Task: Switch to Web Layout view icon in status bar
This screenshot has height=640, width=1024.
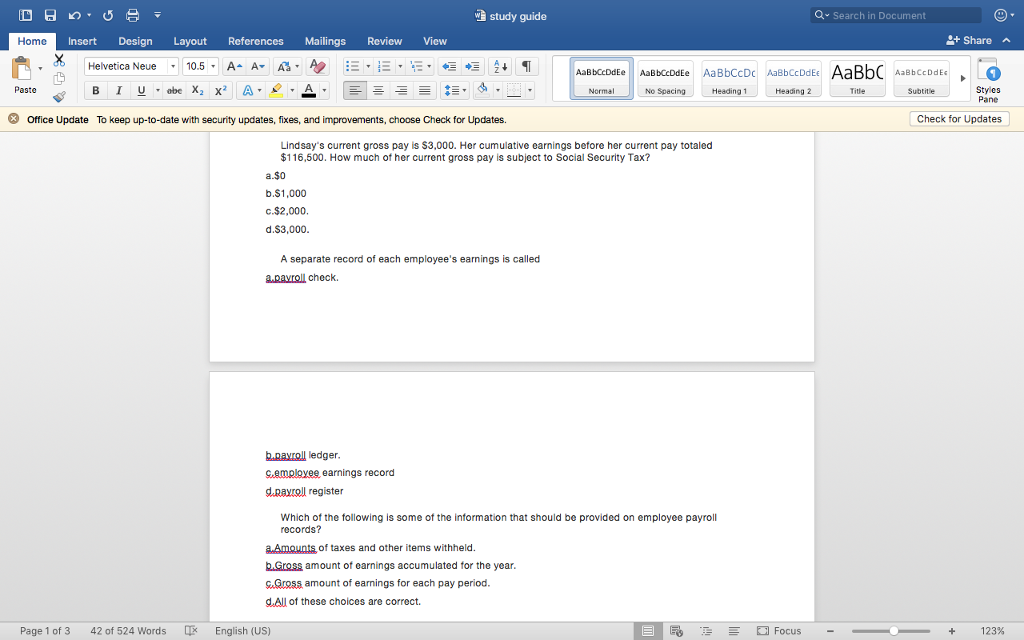Action: (677, 631)
